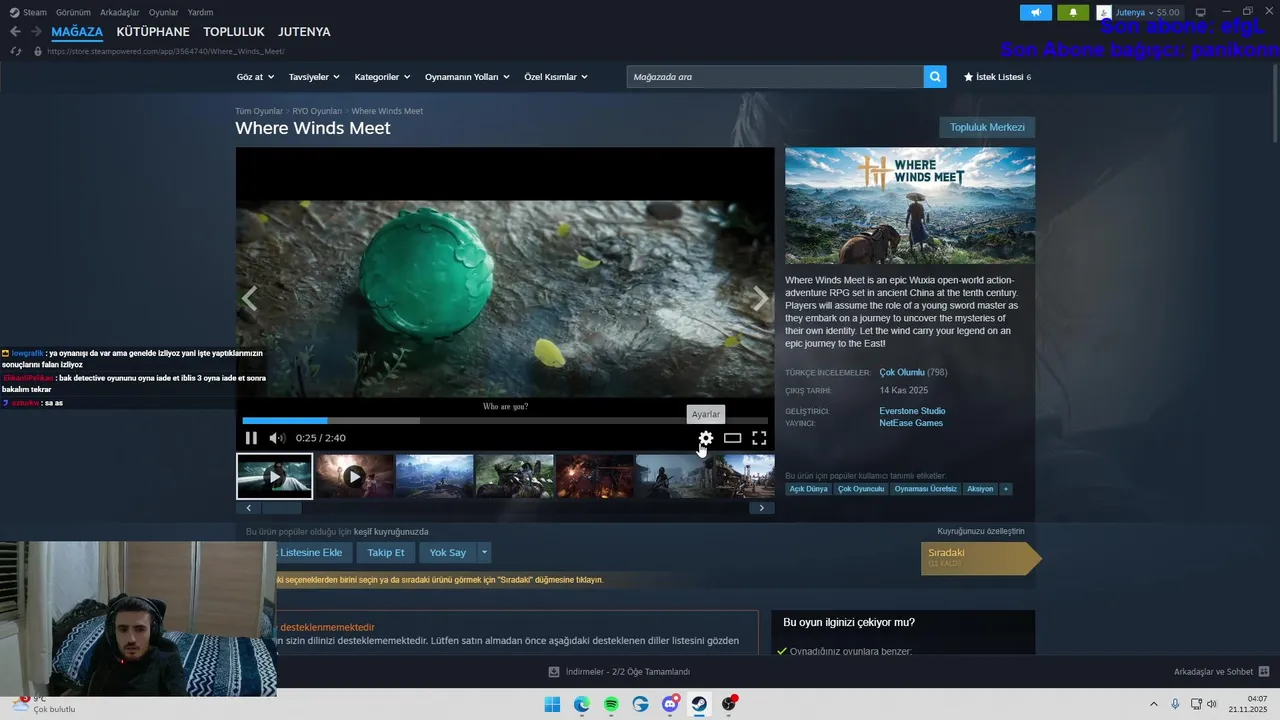Toggle theater mode for the video

click(x=733, y=438)
